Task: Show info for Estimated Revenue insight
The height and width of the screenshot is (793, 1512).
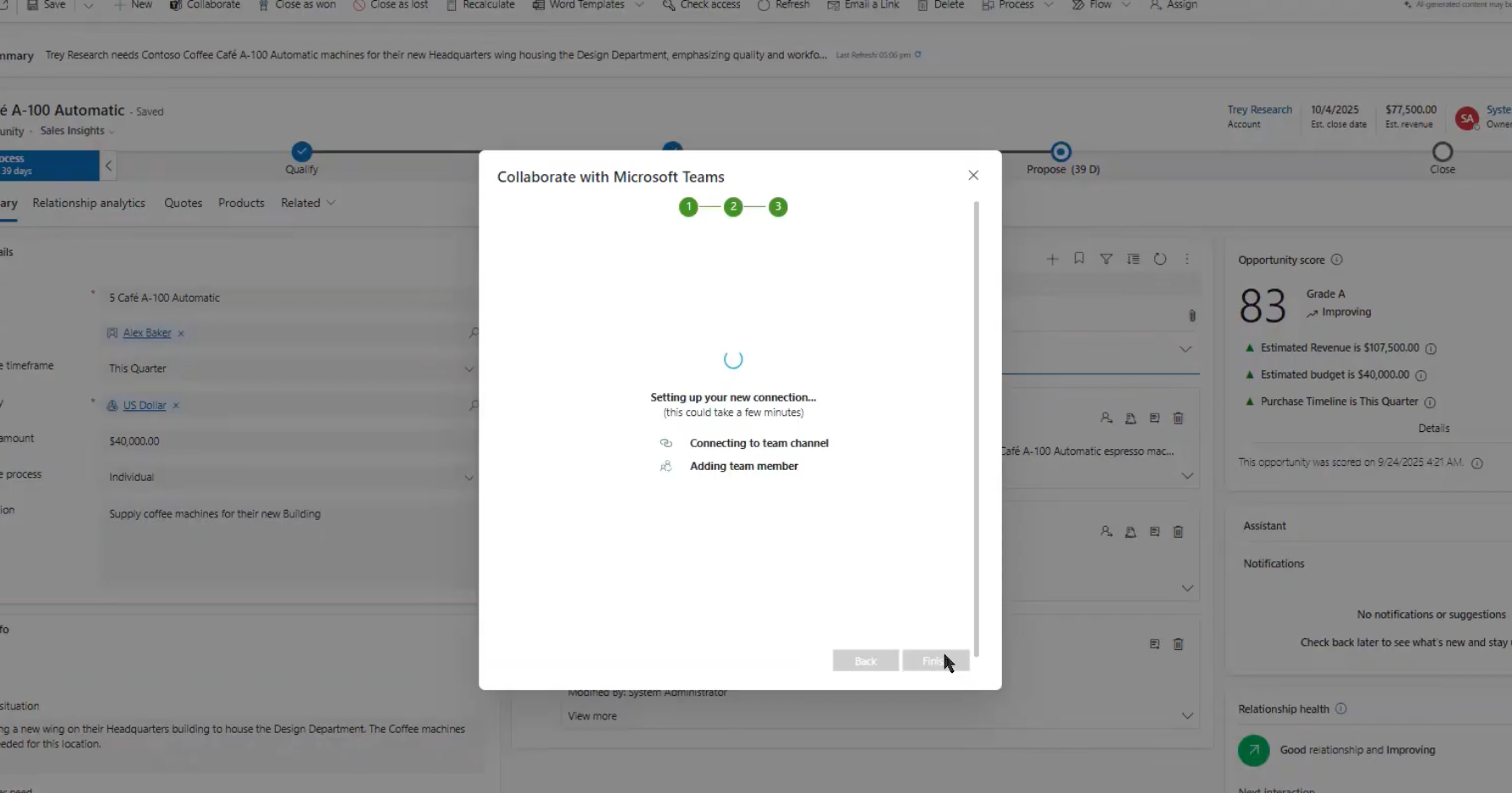Action: click(x=1431, y=348)
